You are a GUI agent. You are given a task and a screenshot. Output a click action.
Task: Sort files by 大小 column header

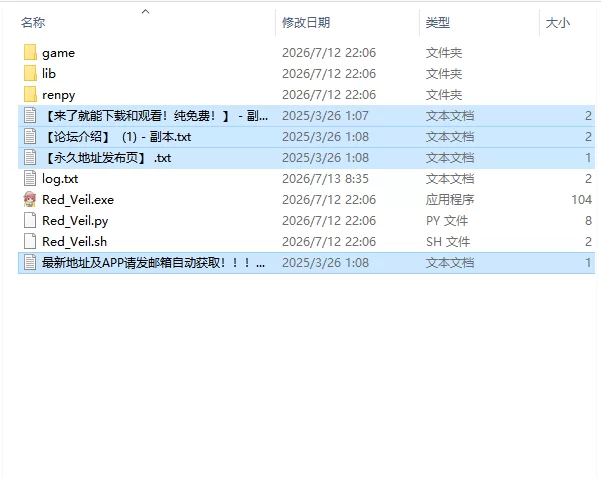pos(558,23)
